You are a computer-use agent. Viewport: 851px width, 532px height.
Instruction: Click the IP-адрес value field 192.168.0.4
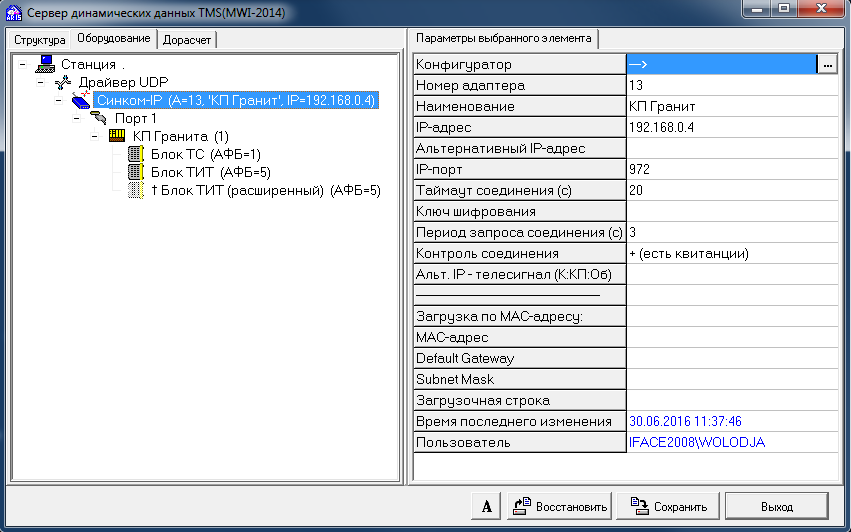pyautogui.click(x=732, y=127)
